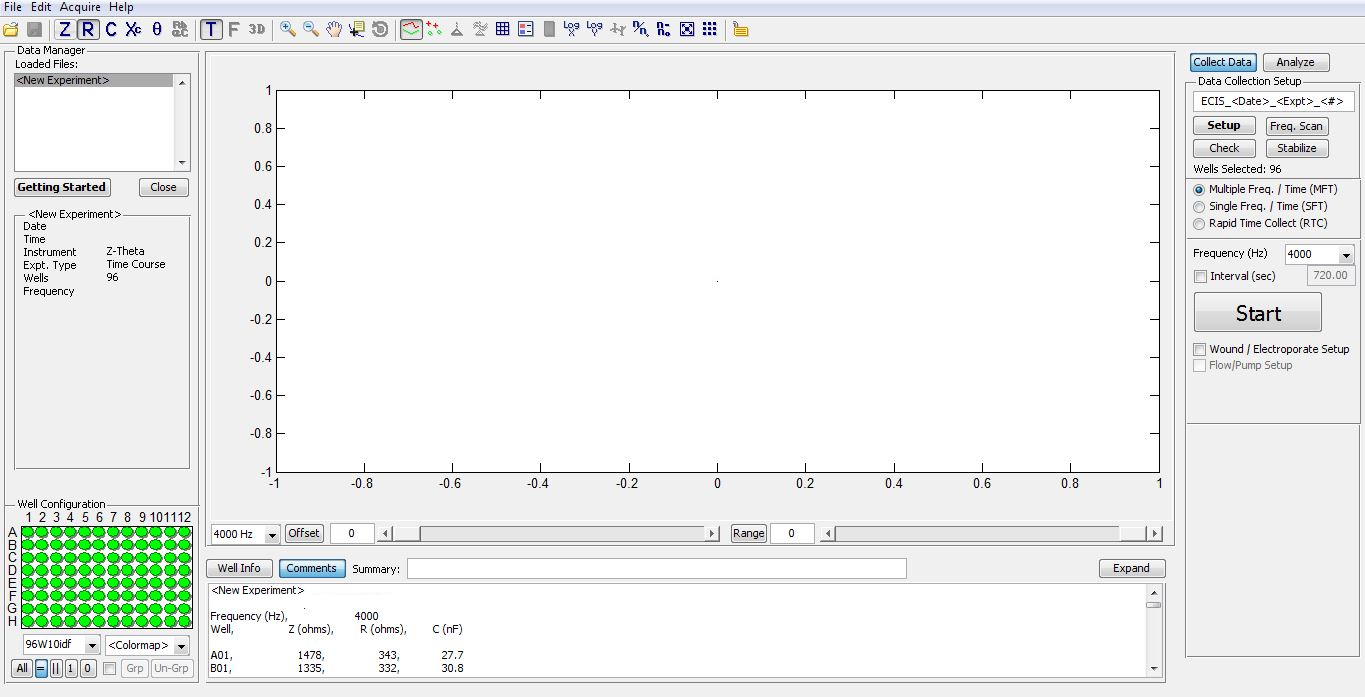The image size is (1365, 697).
Task: Activate the zoom in magnifier tool
Action: coord(288,30)
